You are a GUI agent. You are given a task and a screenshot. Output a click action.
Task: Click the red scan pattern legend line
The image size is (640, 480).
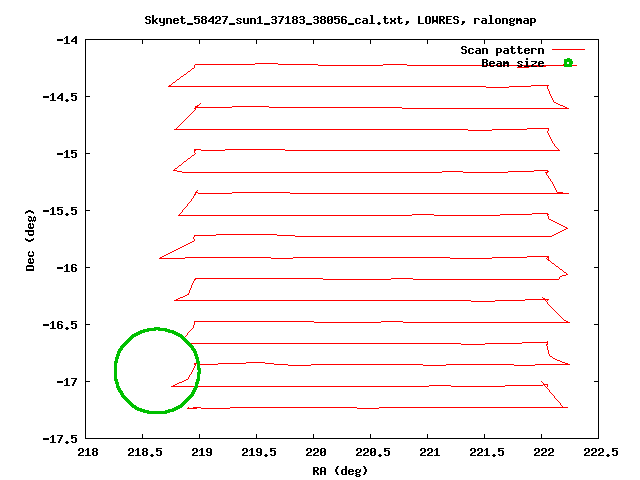pyautogui.click(x=569, y=50)
